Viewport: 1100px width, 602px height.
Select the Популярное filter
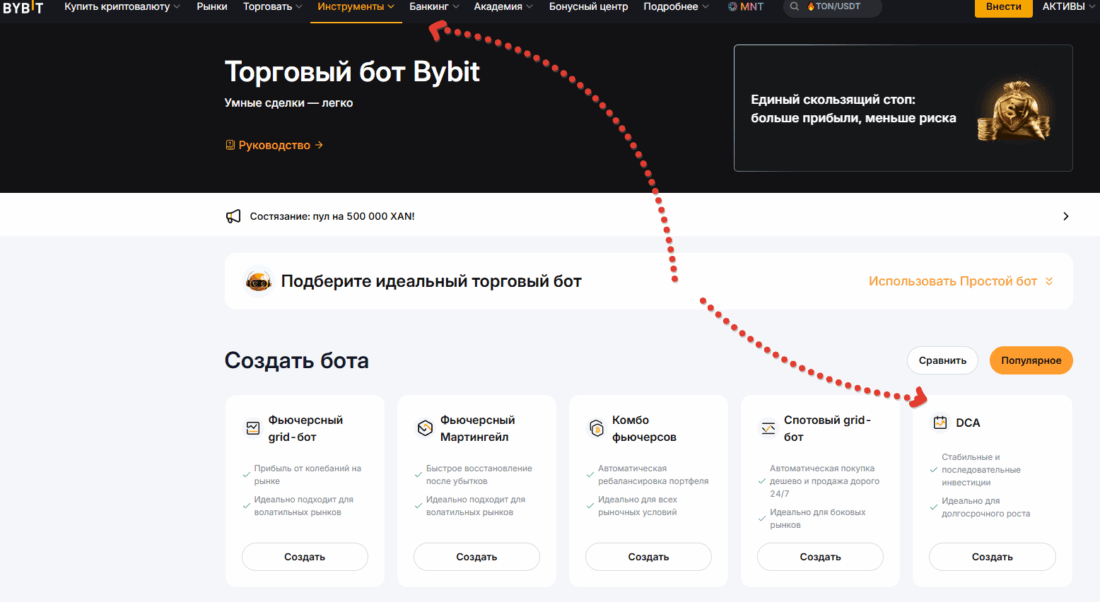(x=1031, y=361)
